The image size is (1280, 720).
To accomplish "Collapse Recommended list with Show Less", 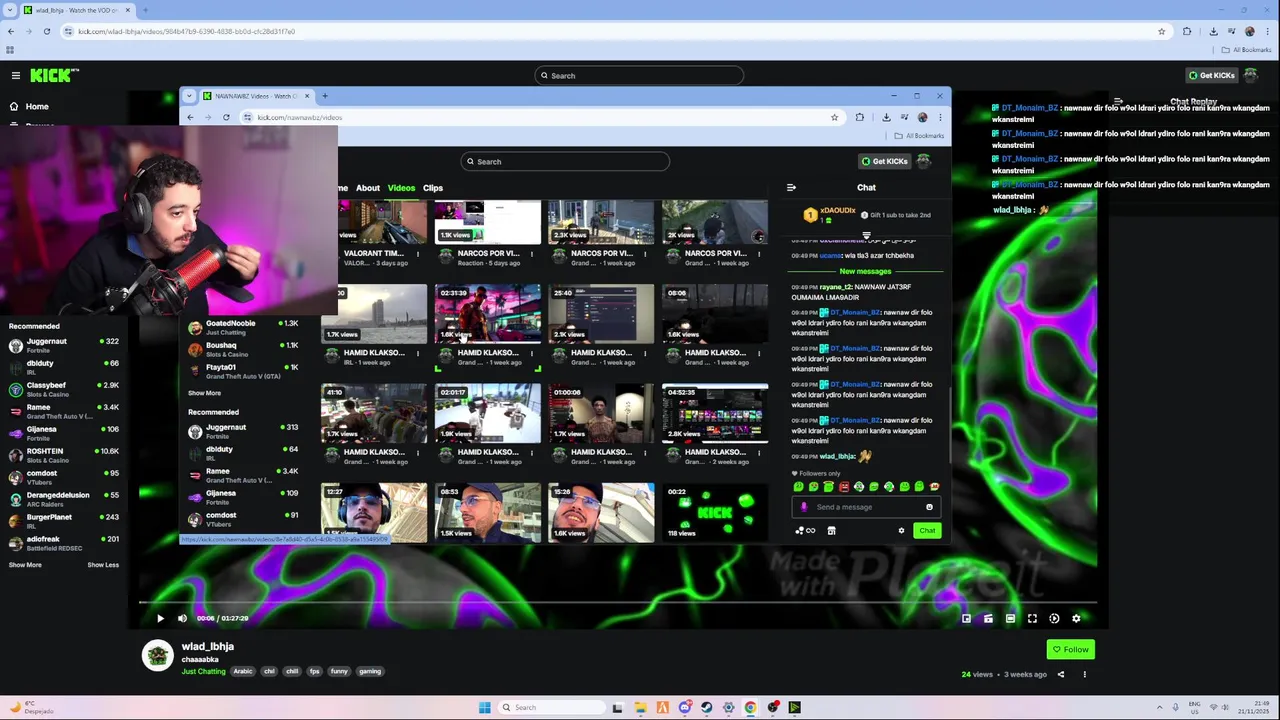I will click(x=103, y=565).
